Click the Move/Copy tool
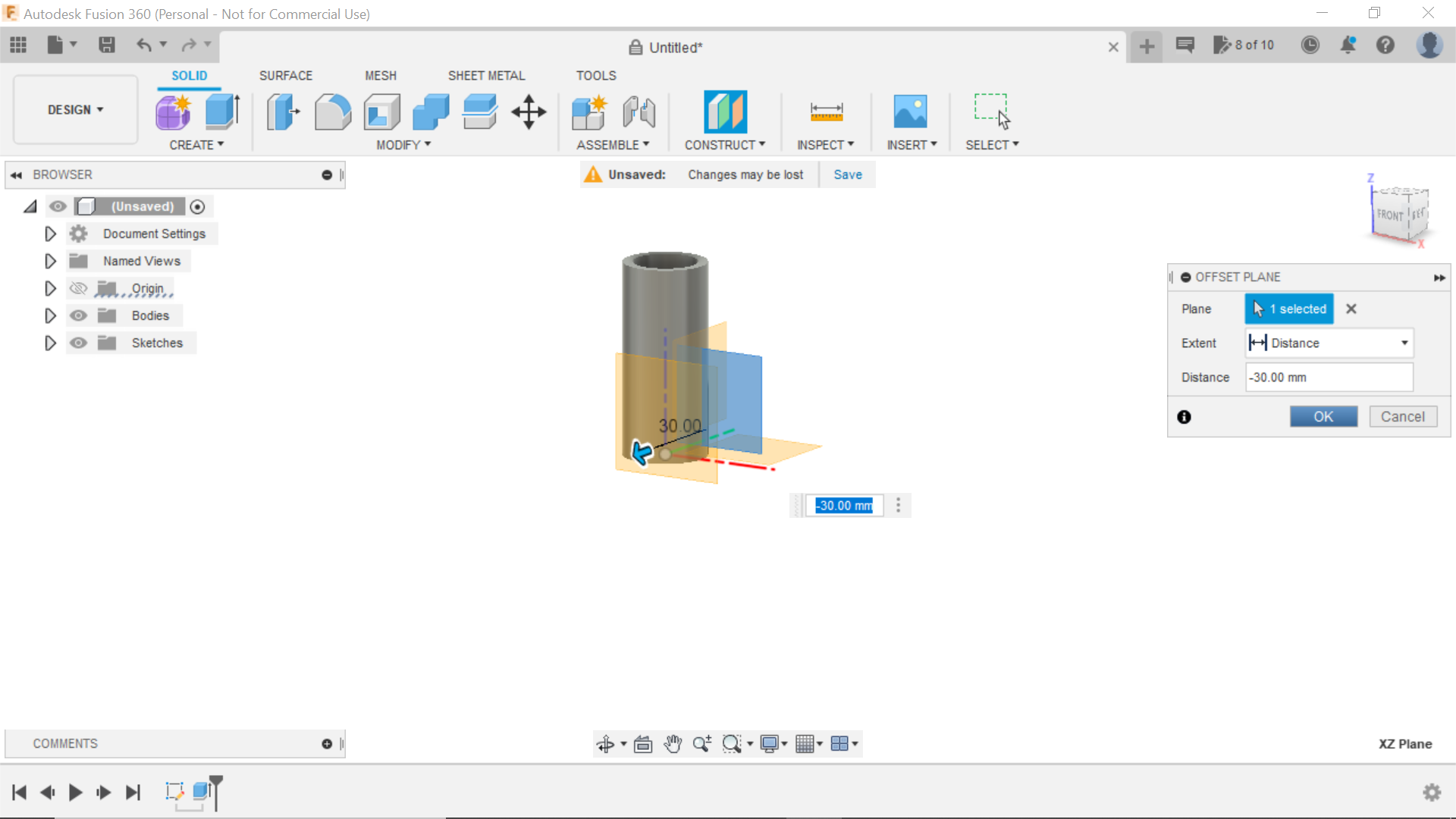The image size is (1456, 819). [x=528, y=111]
